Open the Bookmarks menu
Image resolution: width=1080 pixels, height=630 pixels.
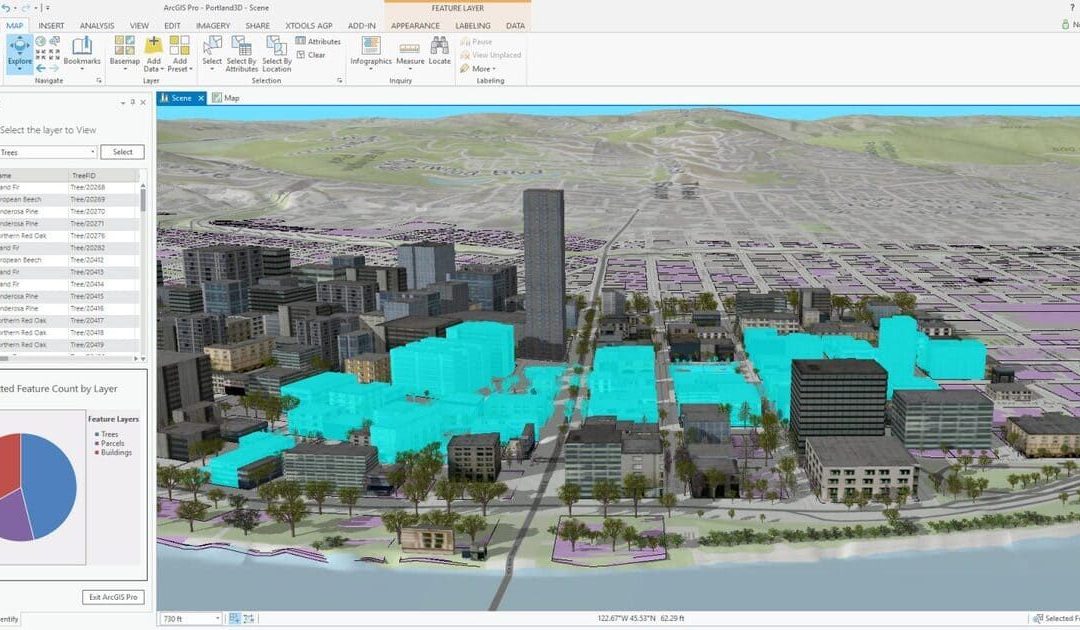(82, 52)
